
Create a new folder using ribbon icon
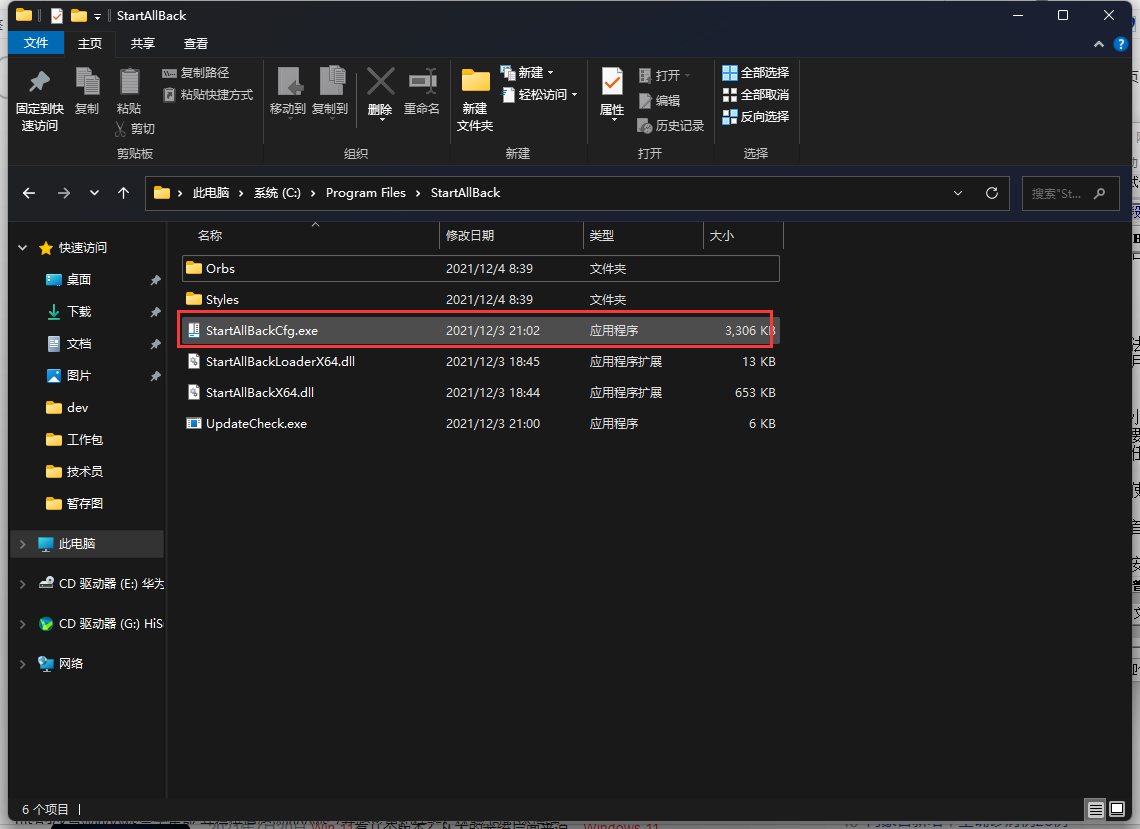point(475,82)
